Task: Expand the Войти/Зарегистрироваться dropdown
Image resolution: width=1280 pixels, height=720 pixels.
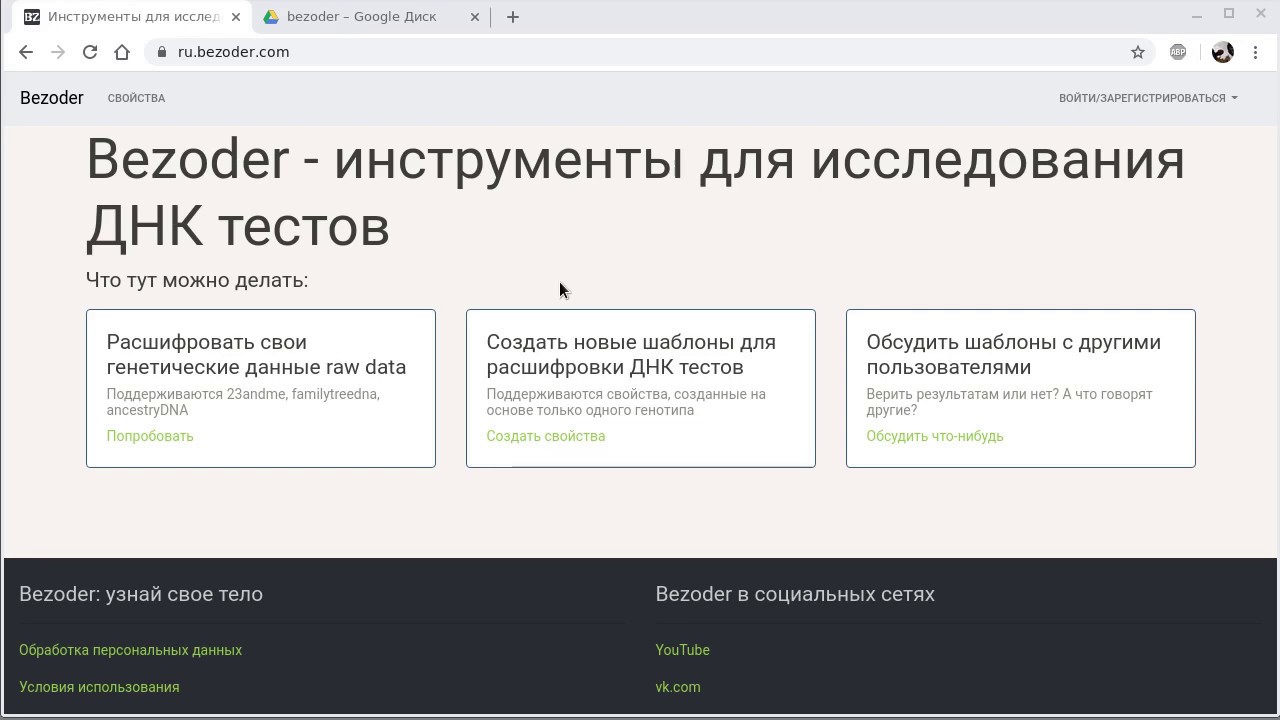Action: [x=1148, y=98]
